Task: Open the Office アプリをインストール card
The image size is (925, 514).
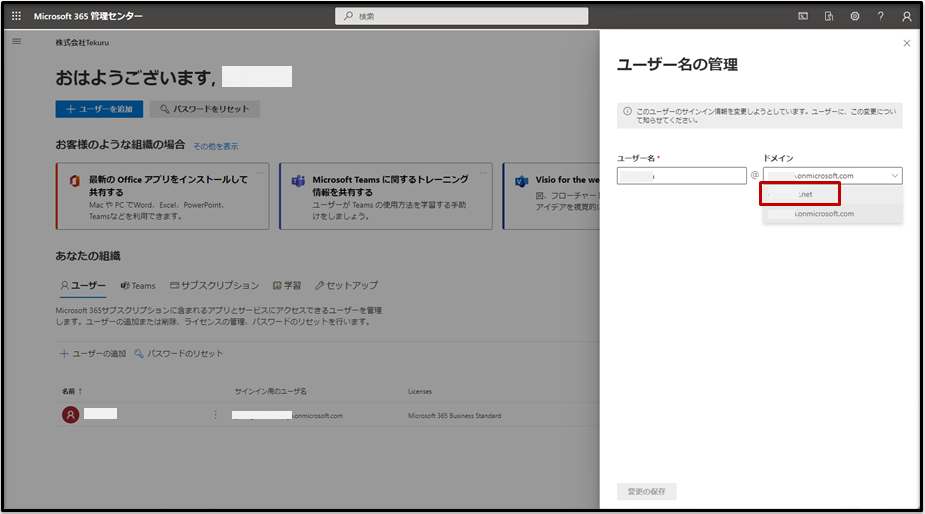Action: pyautogui.click(x=162, y=197)
